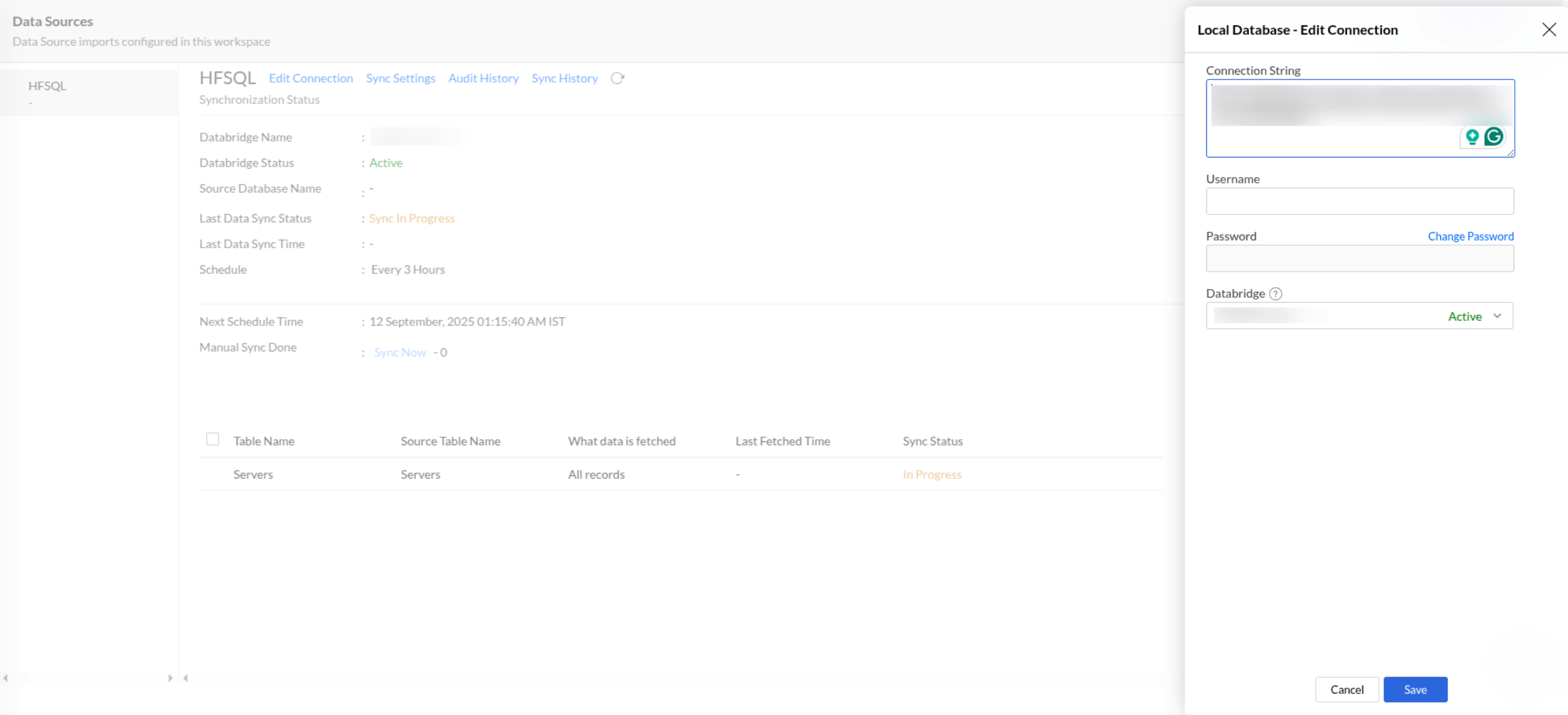
Task: Switch to the Sync Settings tab
Action: pos(400,78)
